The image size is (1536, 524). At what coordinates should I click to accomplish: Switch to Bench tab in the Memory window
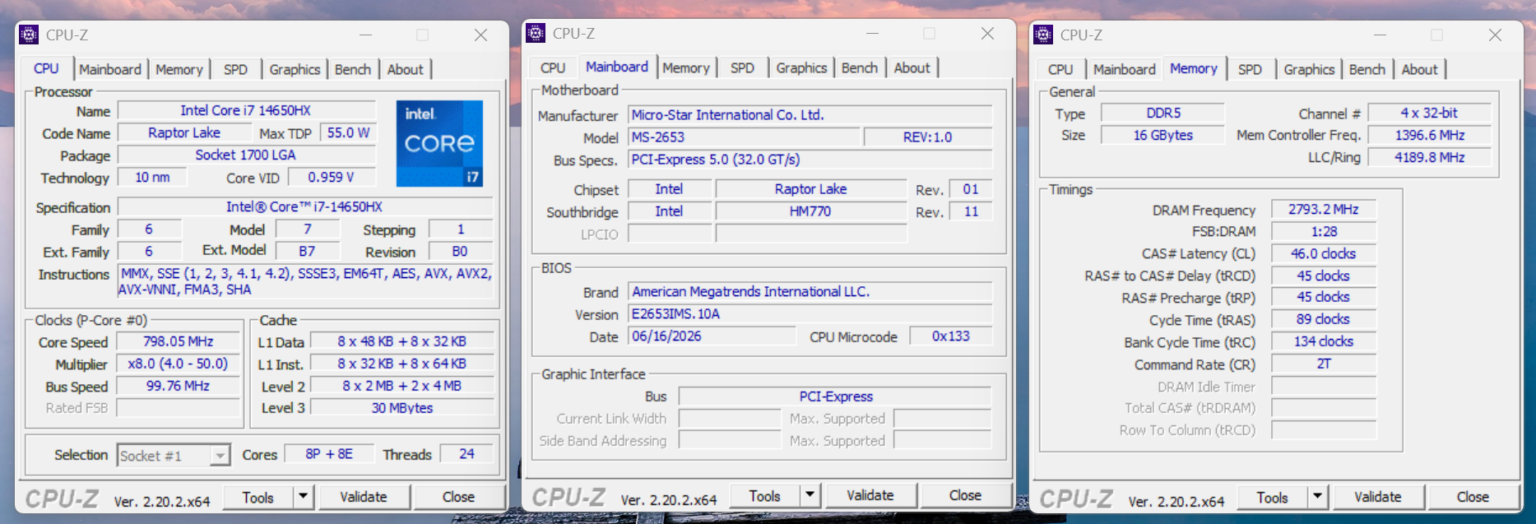1367,69
